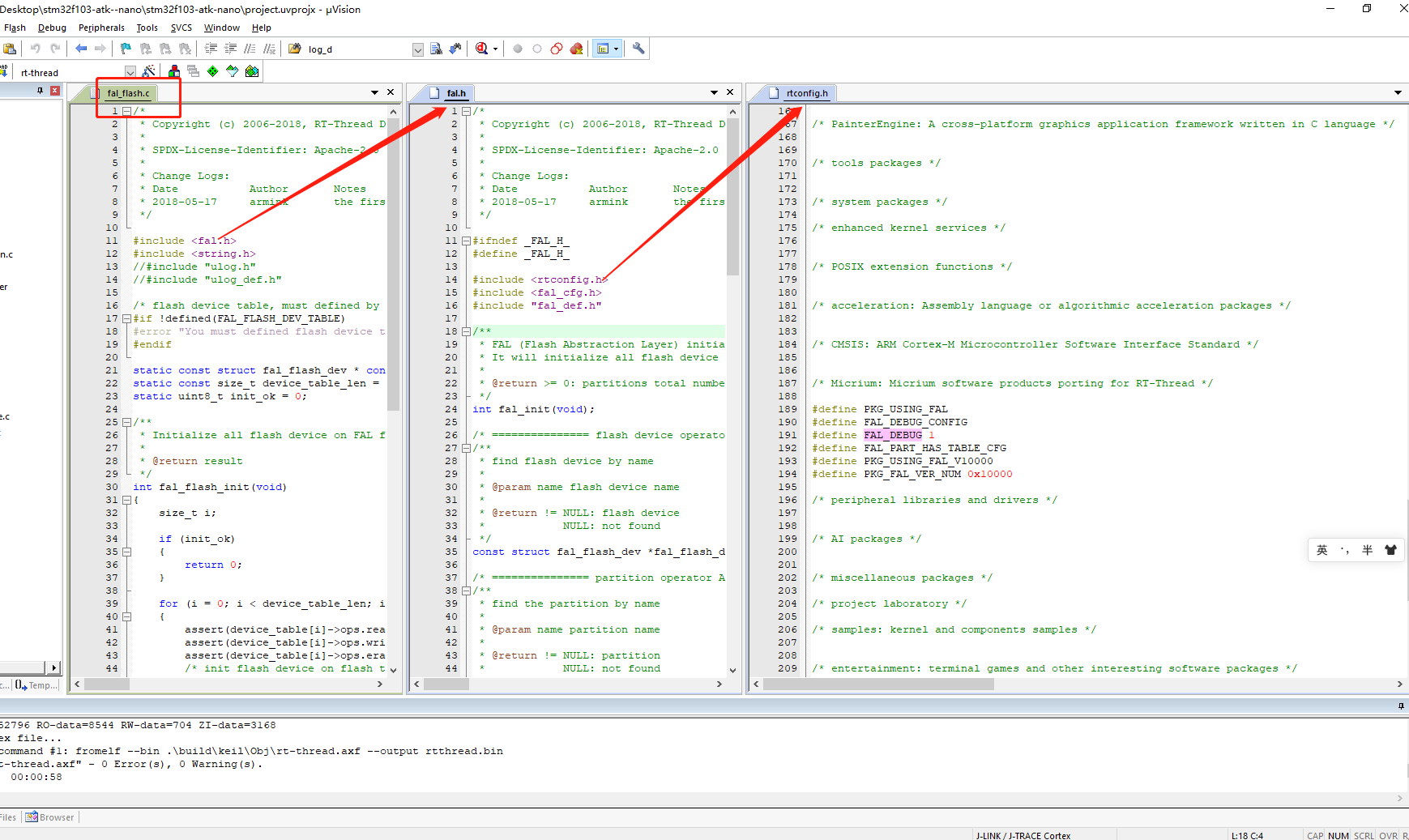
Task: Open the rt-thread target dropdown
Action: point(130,72)
